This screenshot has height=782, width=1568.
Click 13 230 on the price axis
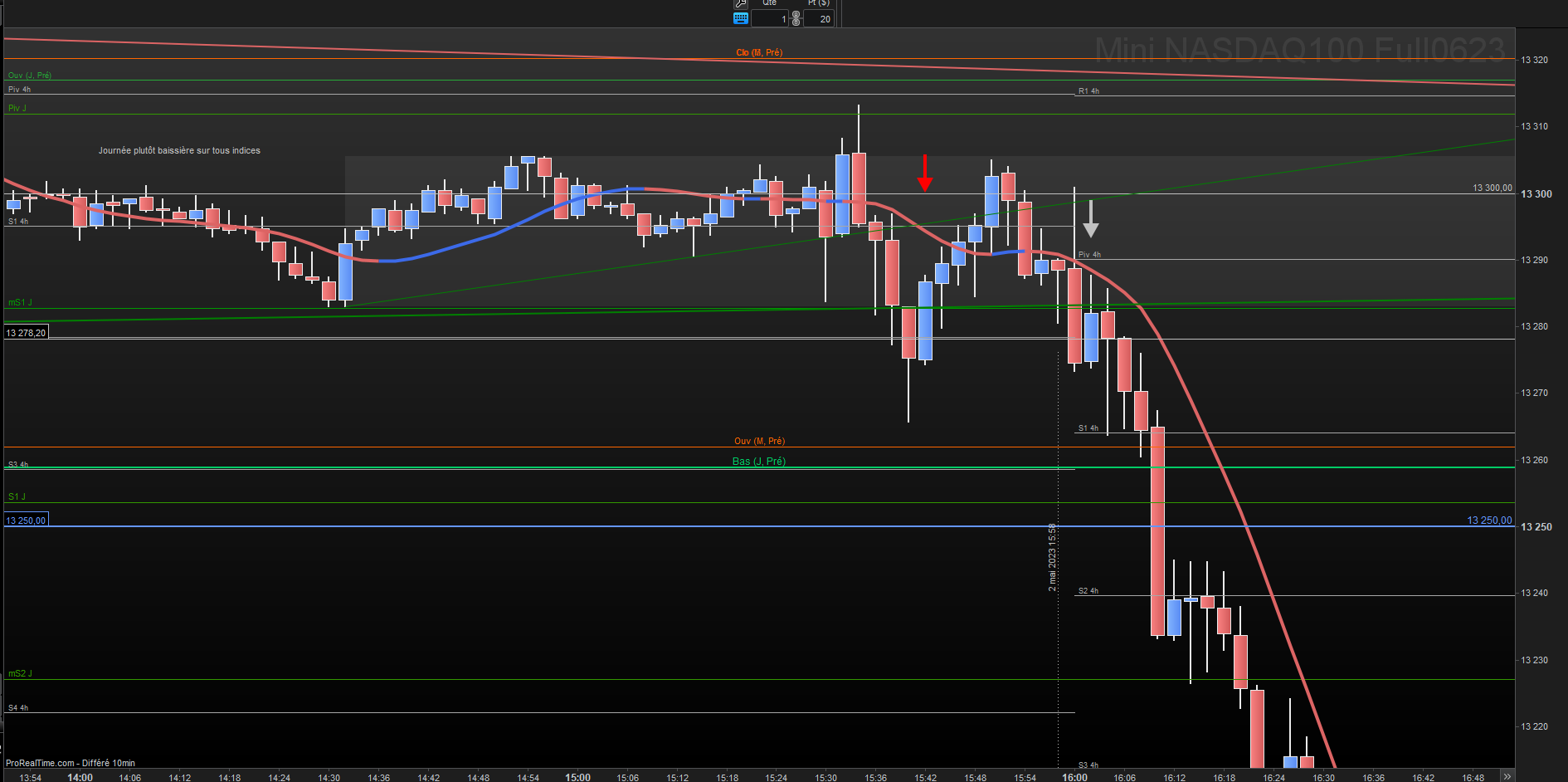1534,660
